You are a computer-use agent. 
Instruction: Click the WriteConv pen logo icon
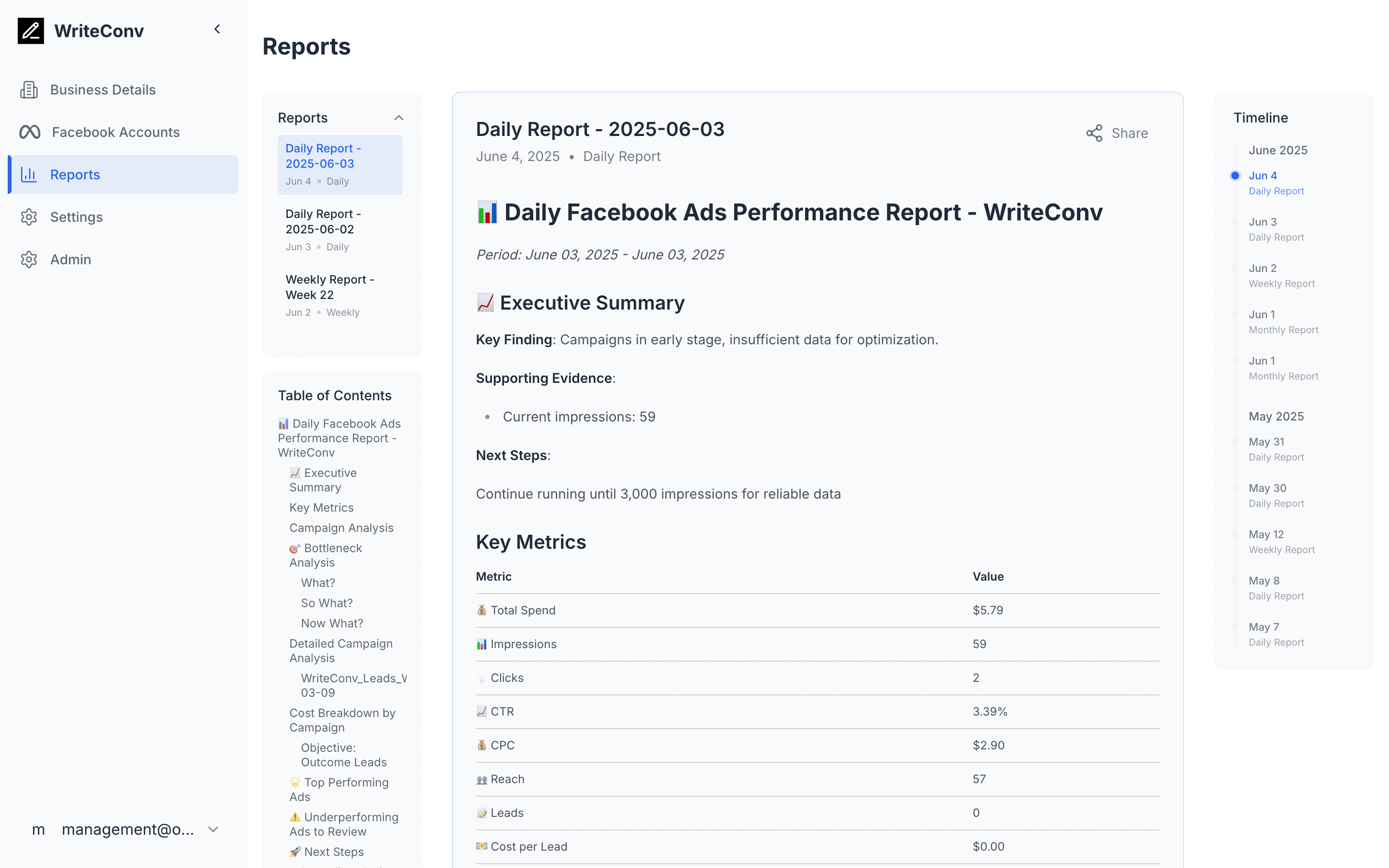coord(31,30)
